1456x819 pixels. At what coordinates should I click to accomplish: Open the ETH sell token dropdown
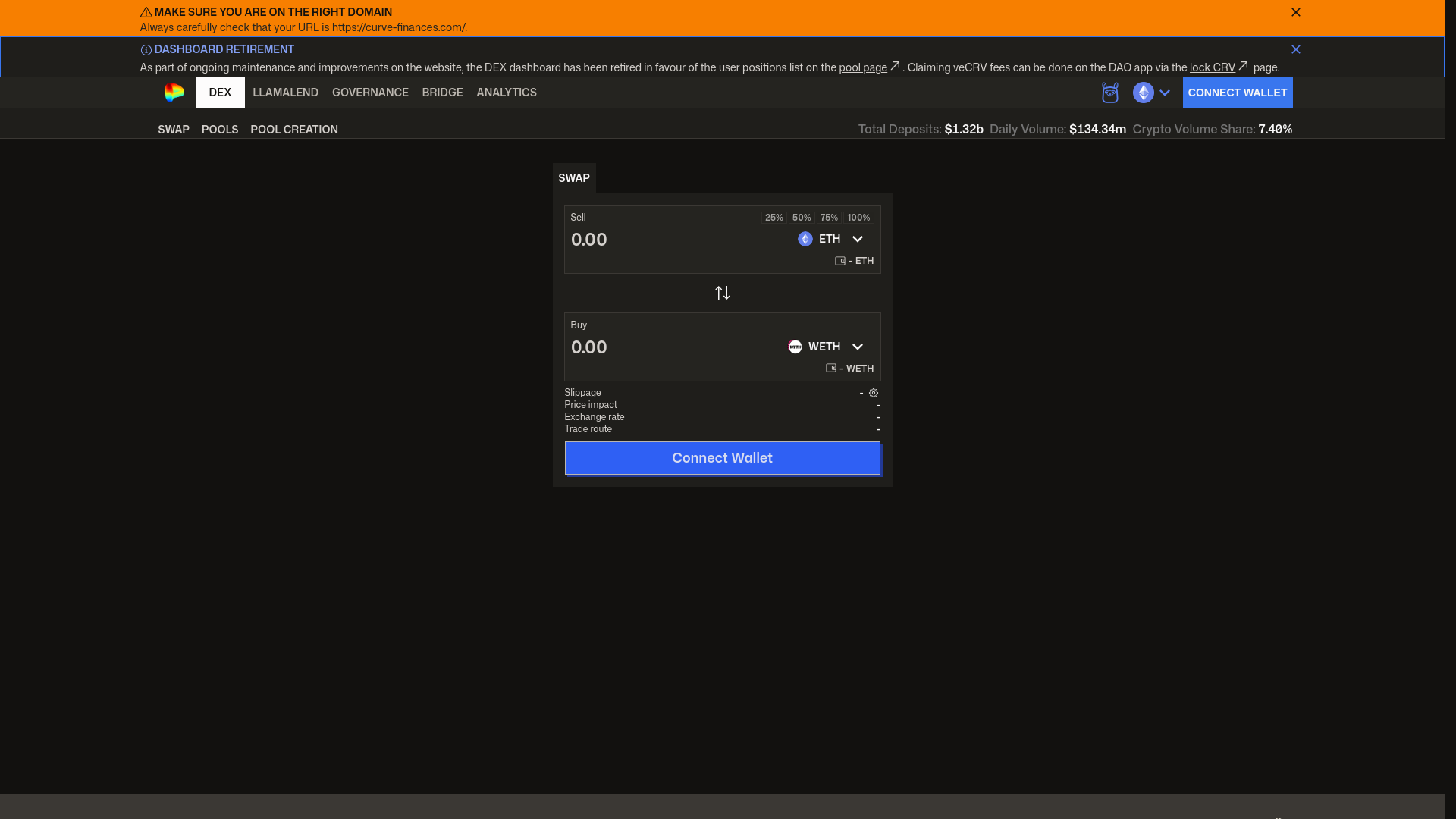(x=831, y=239)
